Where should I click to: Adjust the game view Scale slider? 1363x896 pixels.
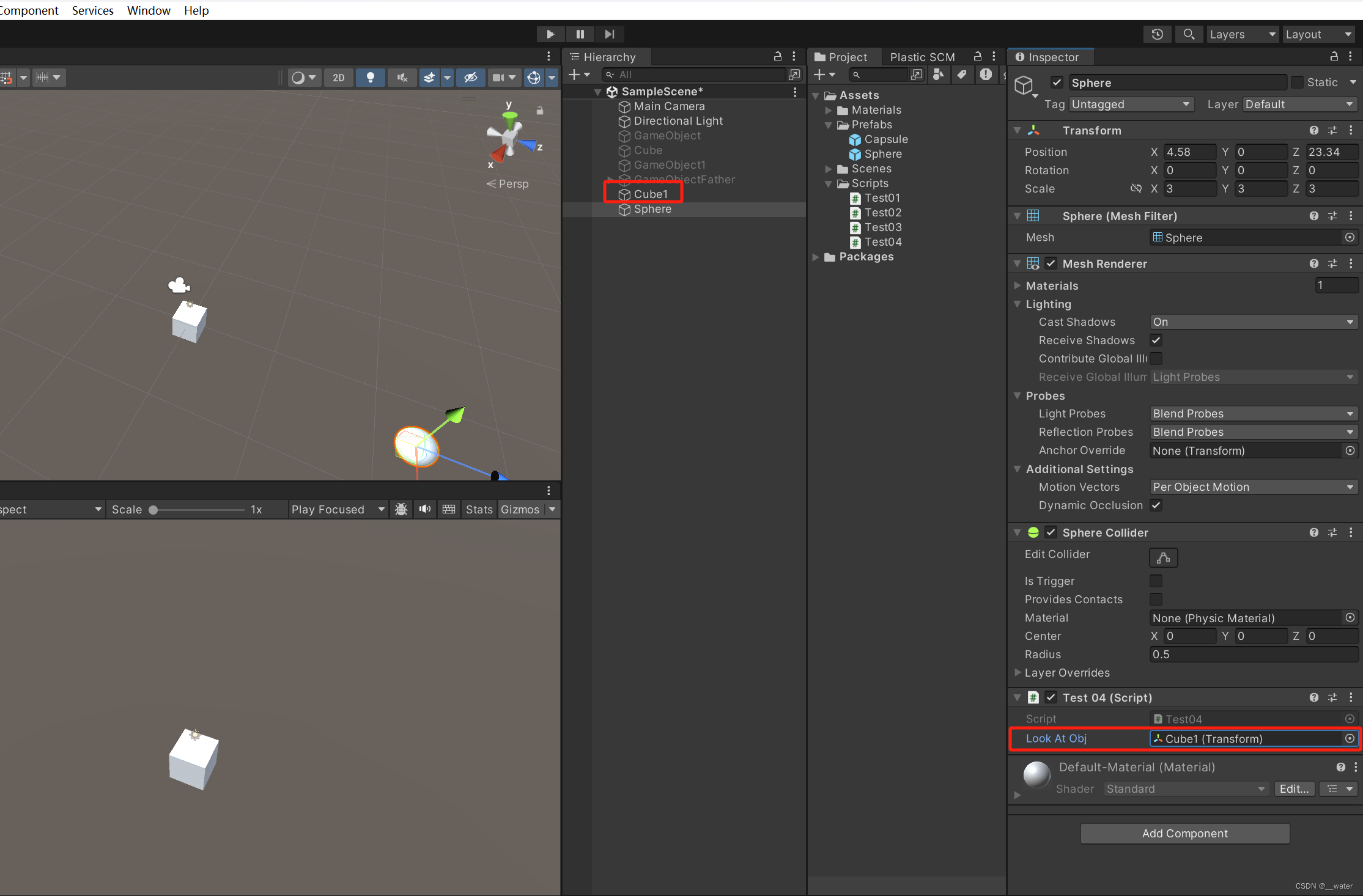pyautogui.click(x=153, y=510)
